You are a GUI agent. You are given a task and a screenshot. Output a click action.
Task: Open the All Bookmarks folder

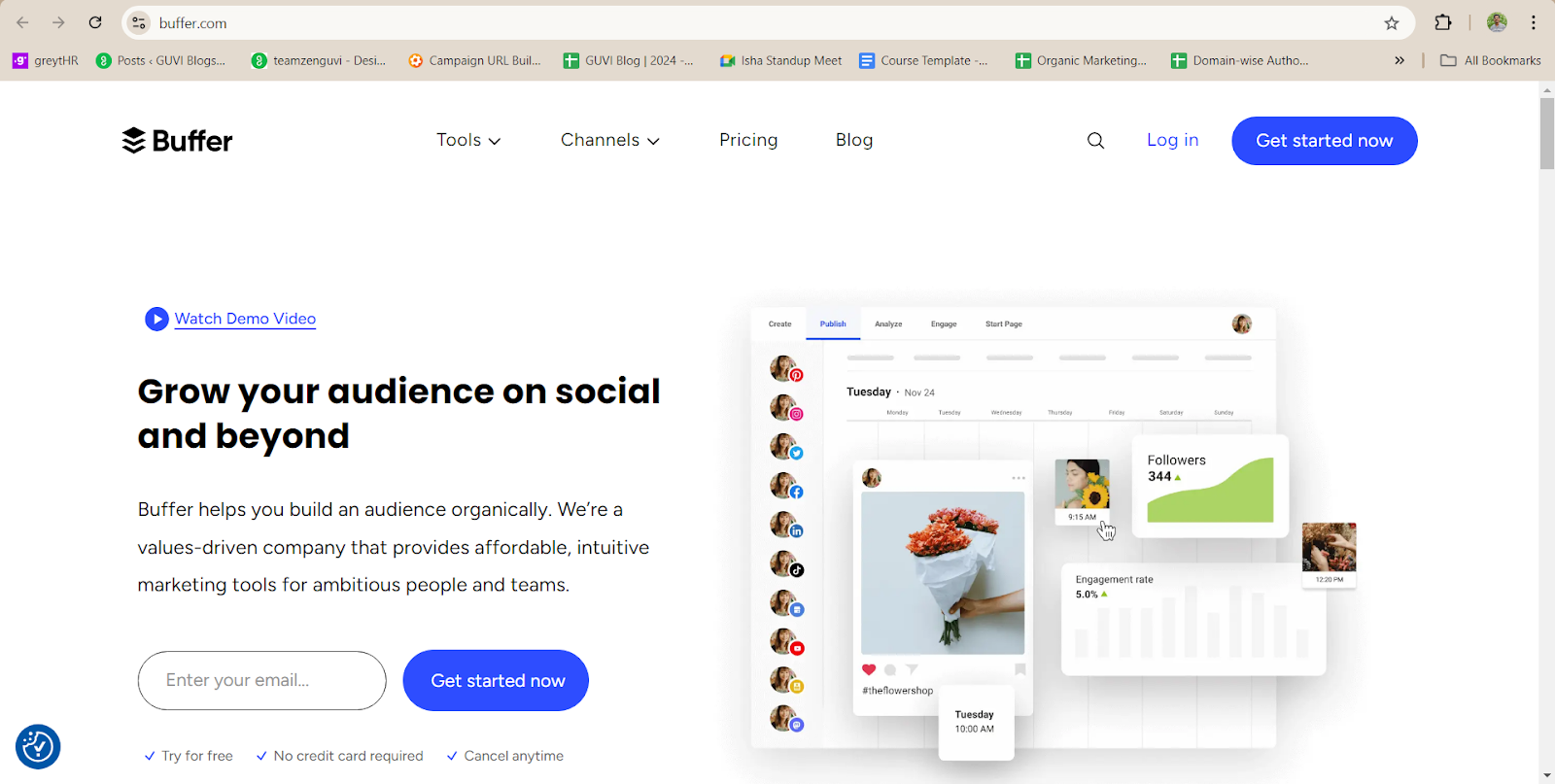tap(1491, 60)
